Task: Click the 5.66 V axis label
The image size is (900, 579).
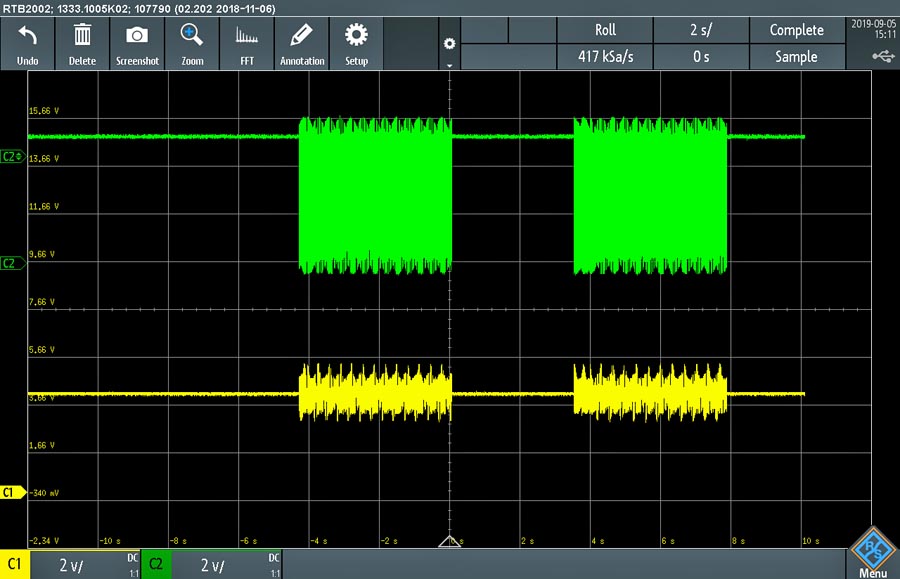Action: click(x=42, y=349)
